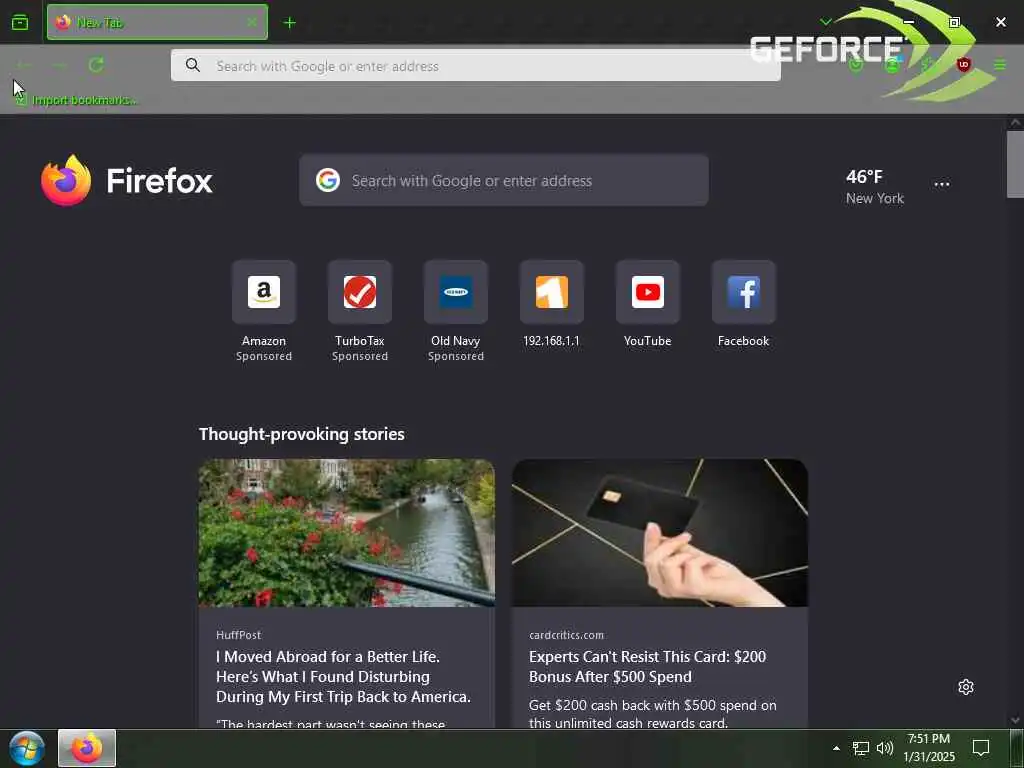Open the Firefox hamburger application menu
This screenshot has width=1024, height=768.
coord(1000,65)
